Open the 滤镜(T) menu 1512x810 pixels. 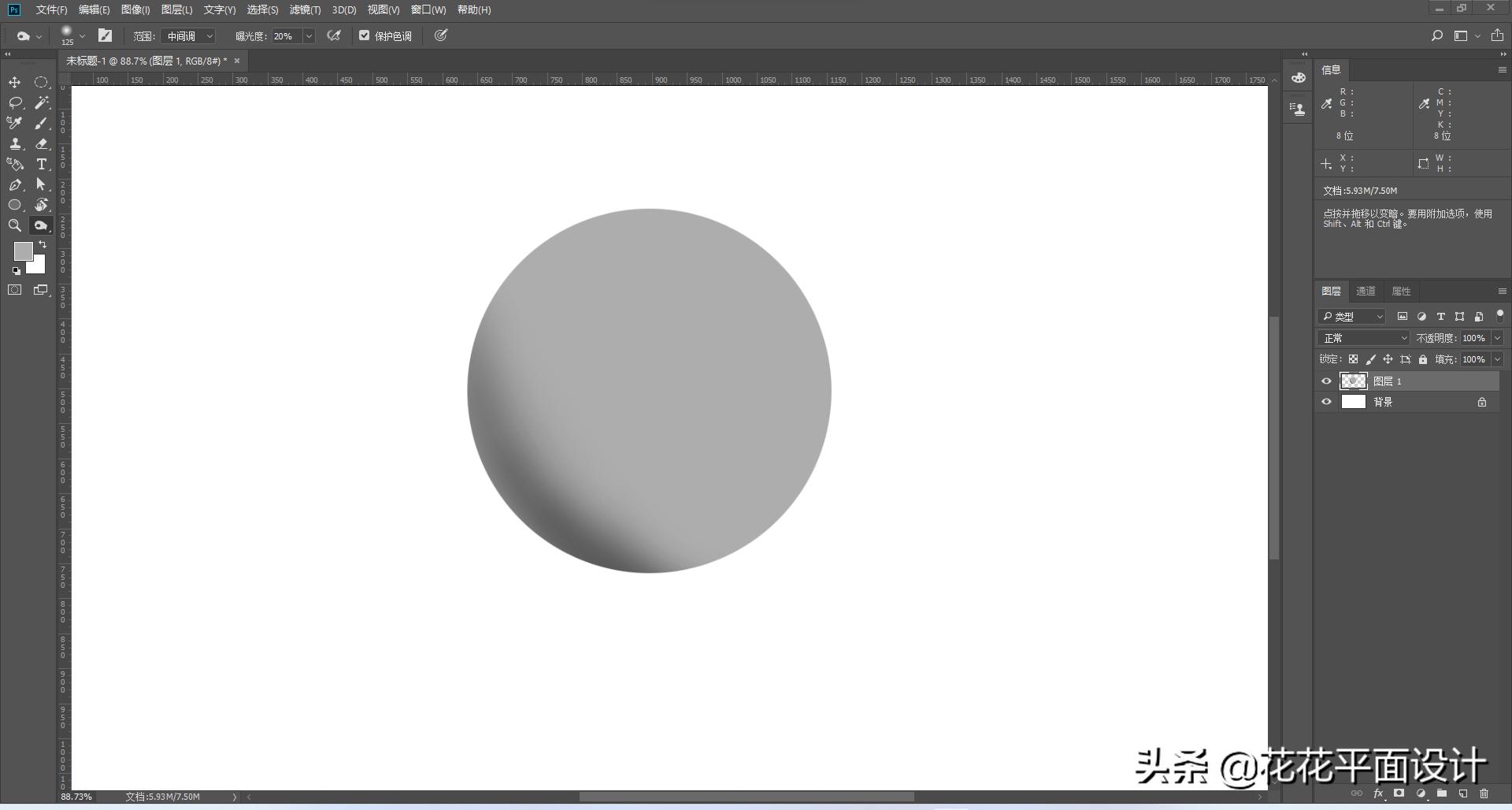coord(305,9)
